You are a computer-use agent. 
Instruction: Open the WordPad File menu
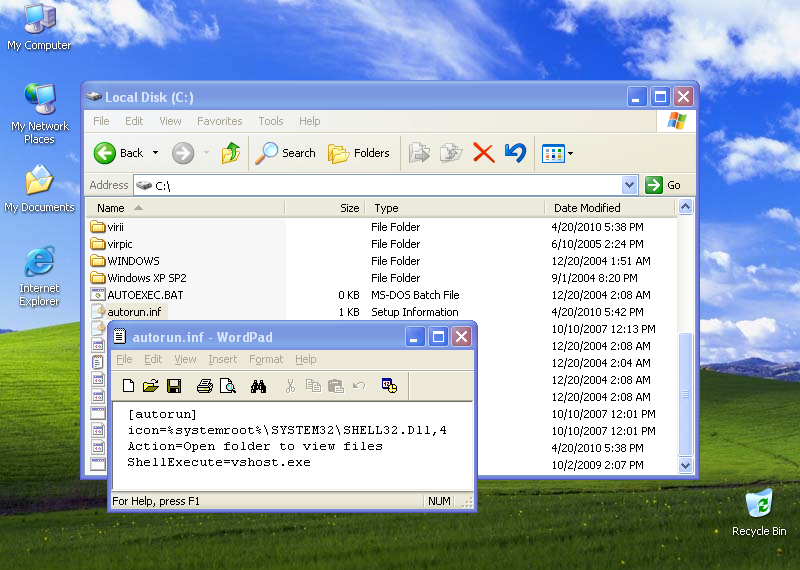[124, 359]
